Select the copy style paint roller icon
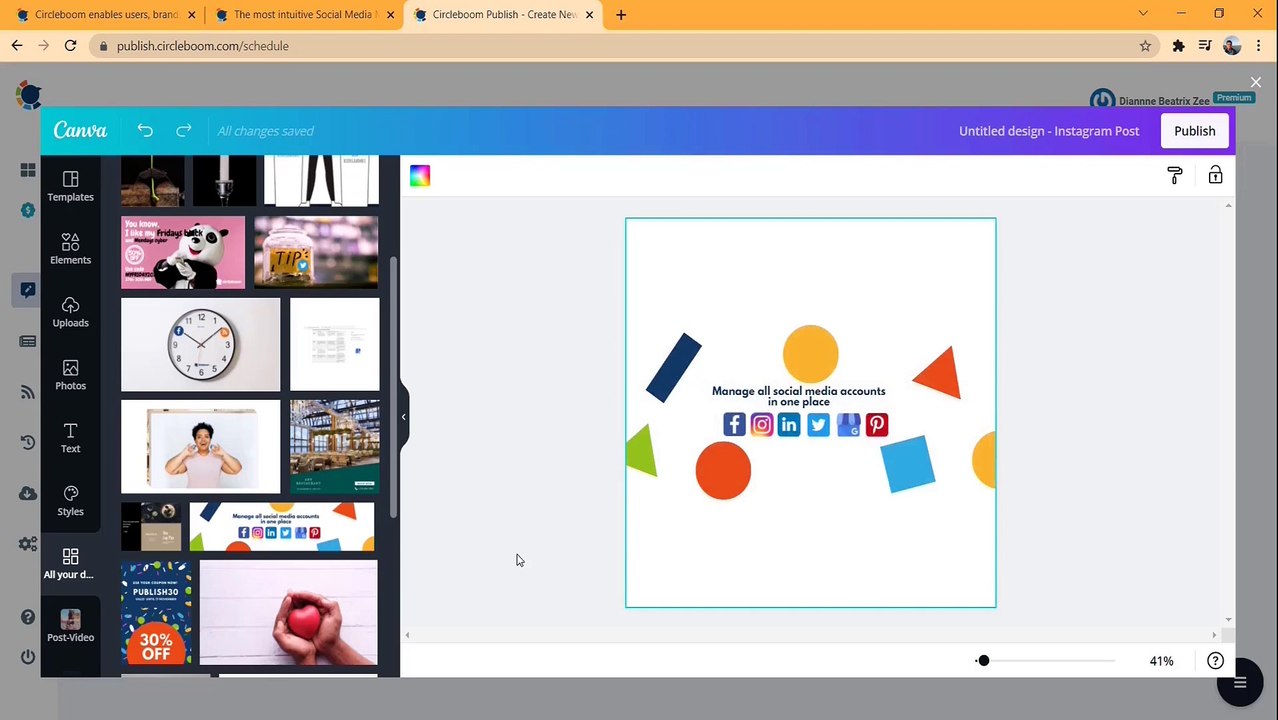Image resolution: width=1278 pixels, height=720 pixels. [x=1175, y=176]
